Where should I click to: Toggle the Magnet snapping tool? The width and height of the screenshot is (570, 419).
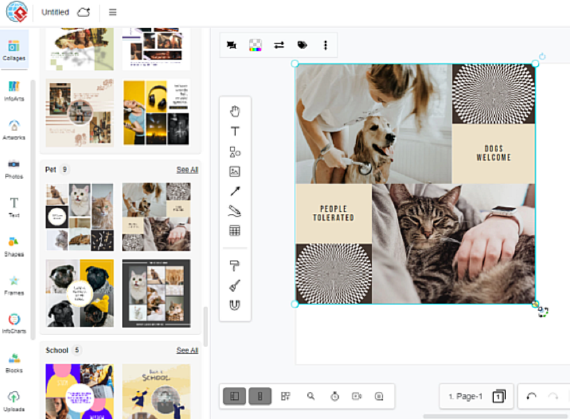pos(235,305)
